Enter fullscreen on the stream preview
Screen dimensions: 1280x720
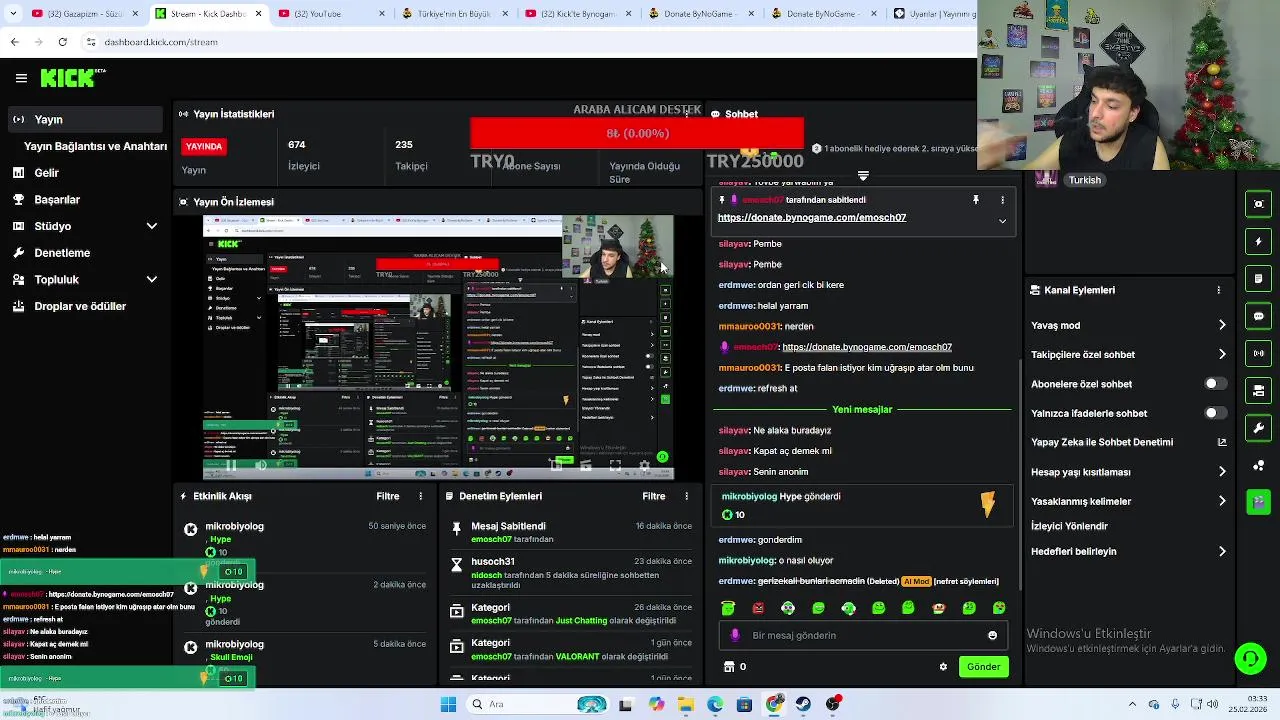(x=615, y=465)
